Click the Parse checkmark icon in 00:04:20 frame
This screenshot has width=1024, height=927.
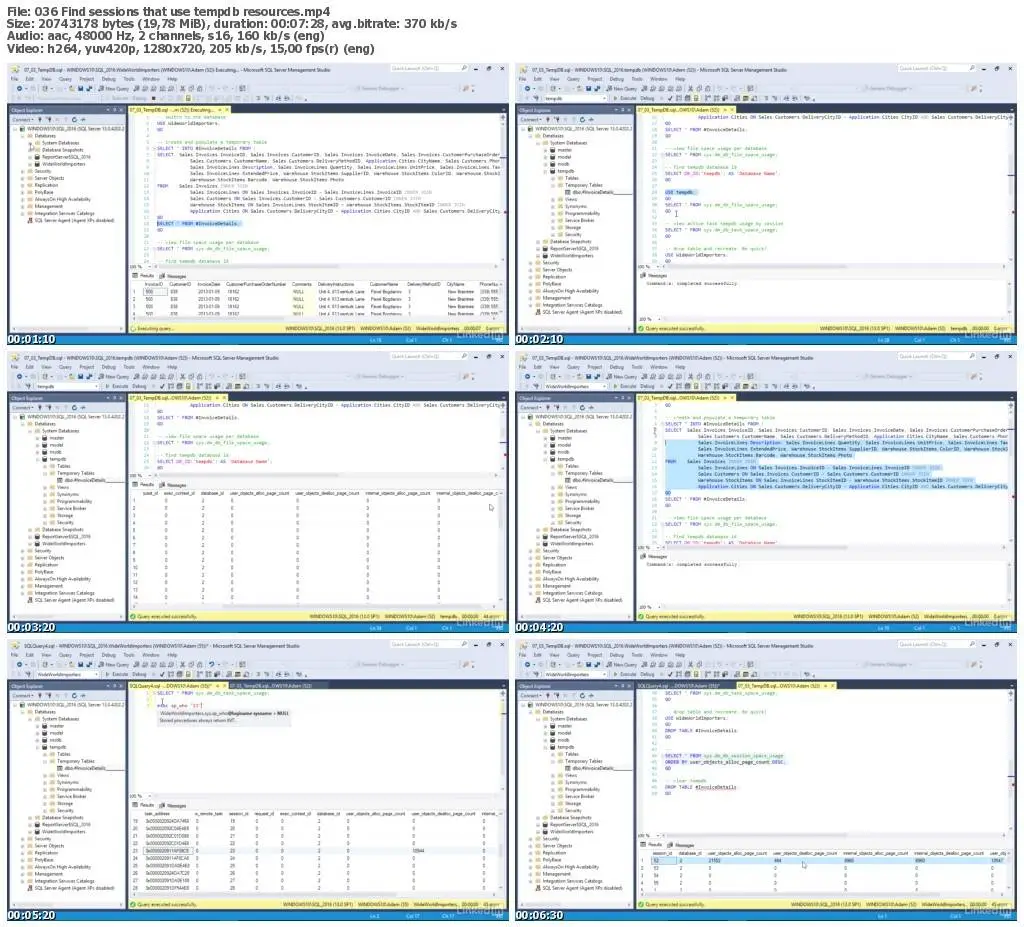670,386
